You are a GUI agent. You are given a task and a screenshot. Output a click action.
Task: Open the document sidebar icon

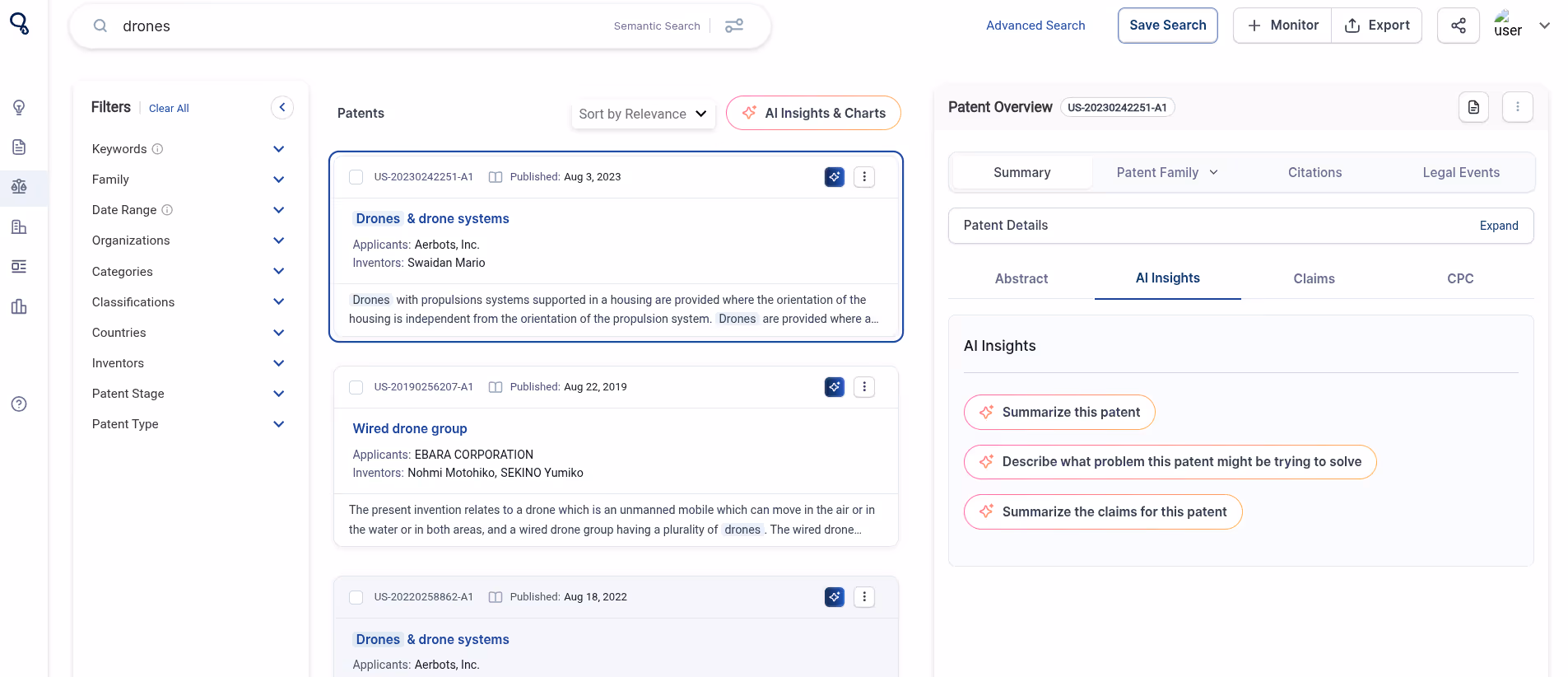(x=19, y=147)
